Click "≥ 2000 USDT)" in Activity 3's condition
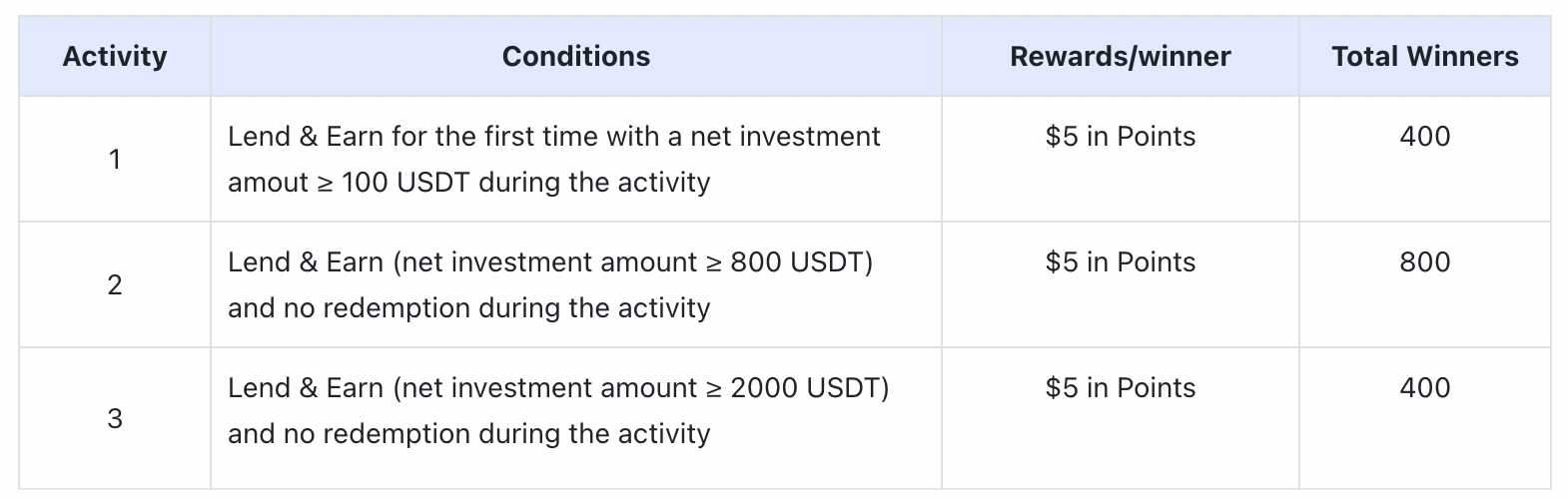1568x501 pixels. click(x=797, y=389)
